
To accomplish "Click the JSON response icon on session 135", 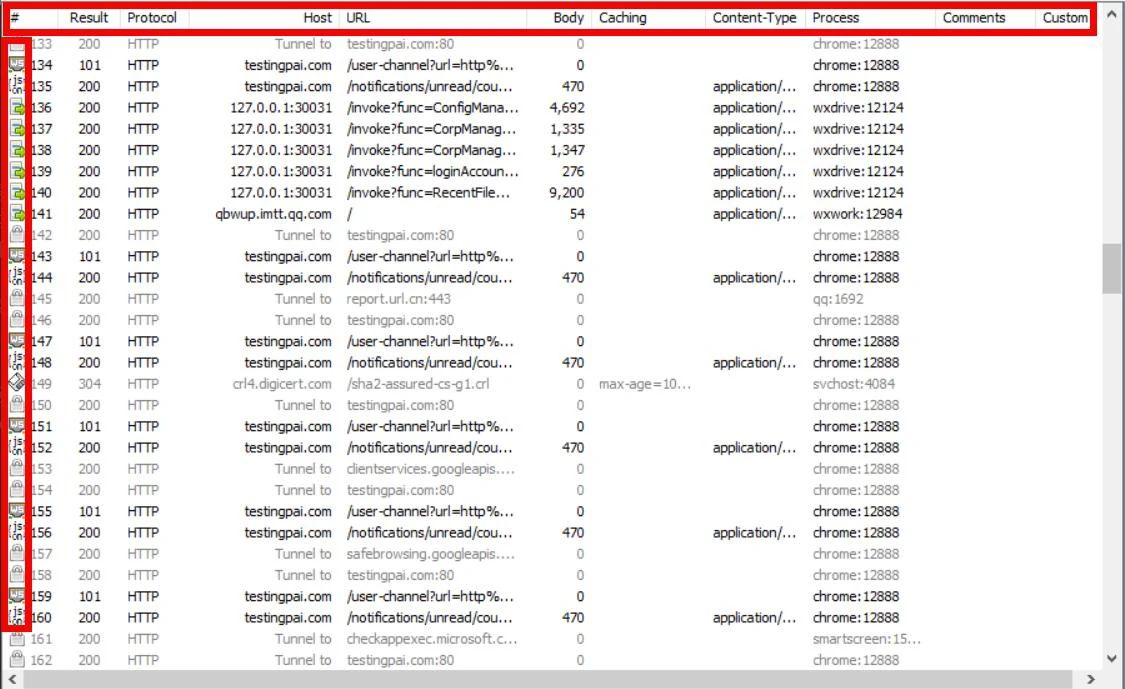I will coord(14,86).
